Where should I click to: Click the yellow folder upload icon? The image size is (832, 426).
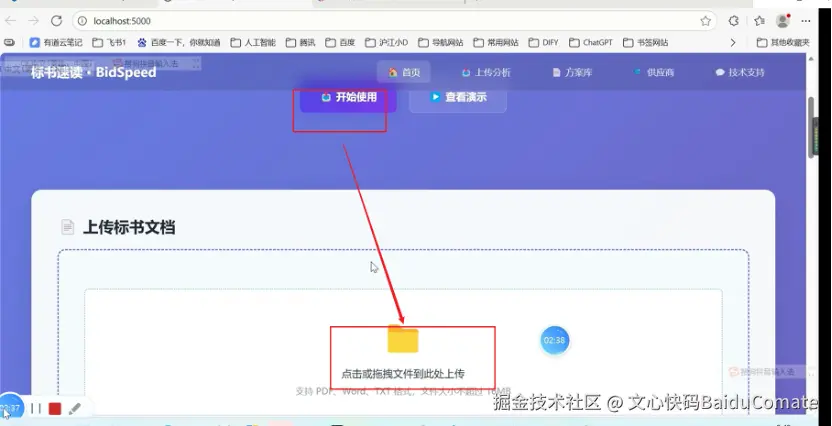403,338
